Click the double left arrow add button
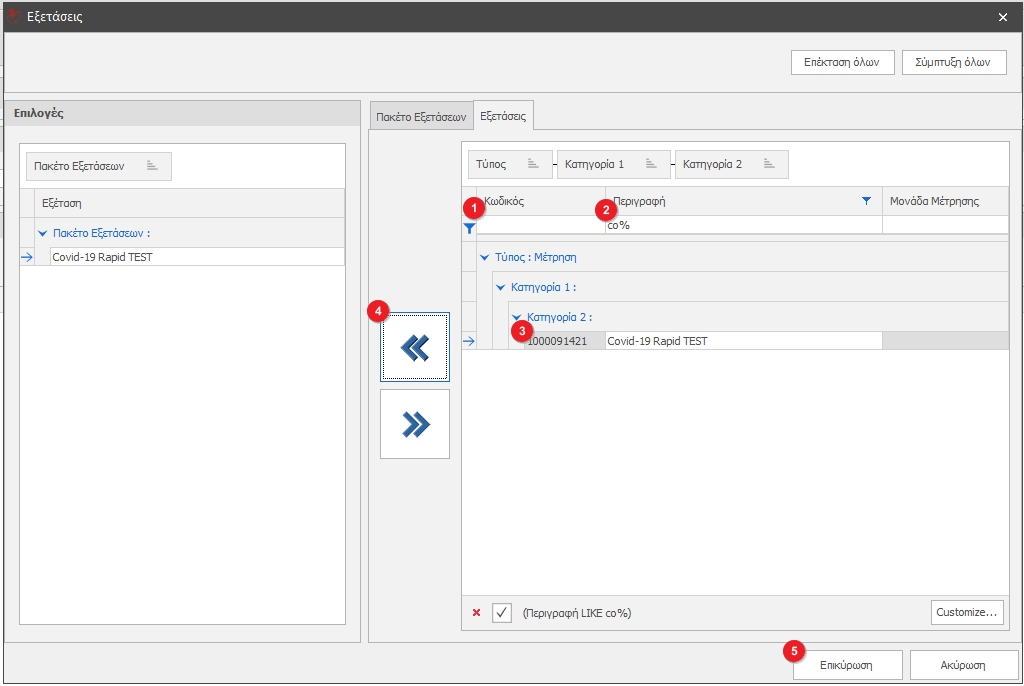The image size is (1024, 686). [415, 347]
